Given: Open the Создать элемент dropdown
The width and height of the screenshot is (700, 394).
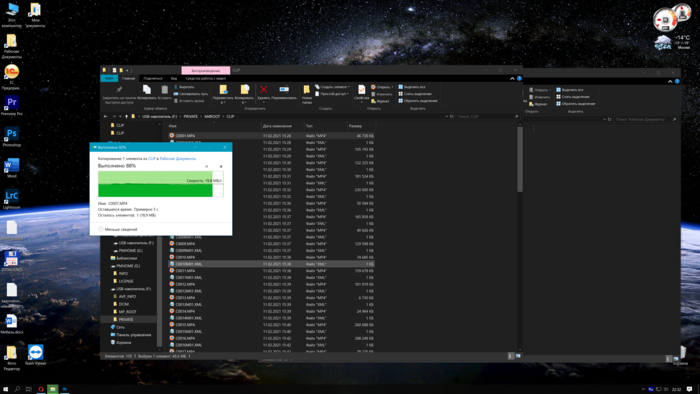Looking at the screenshot, I should [x=332, y=87].
